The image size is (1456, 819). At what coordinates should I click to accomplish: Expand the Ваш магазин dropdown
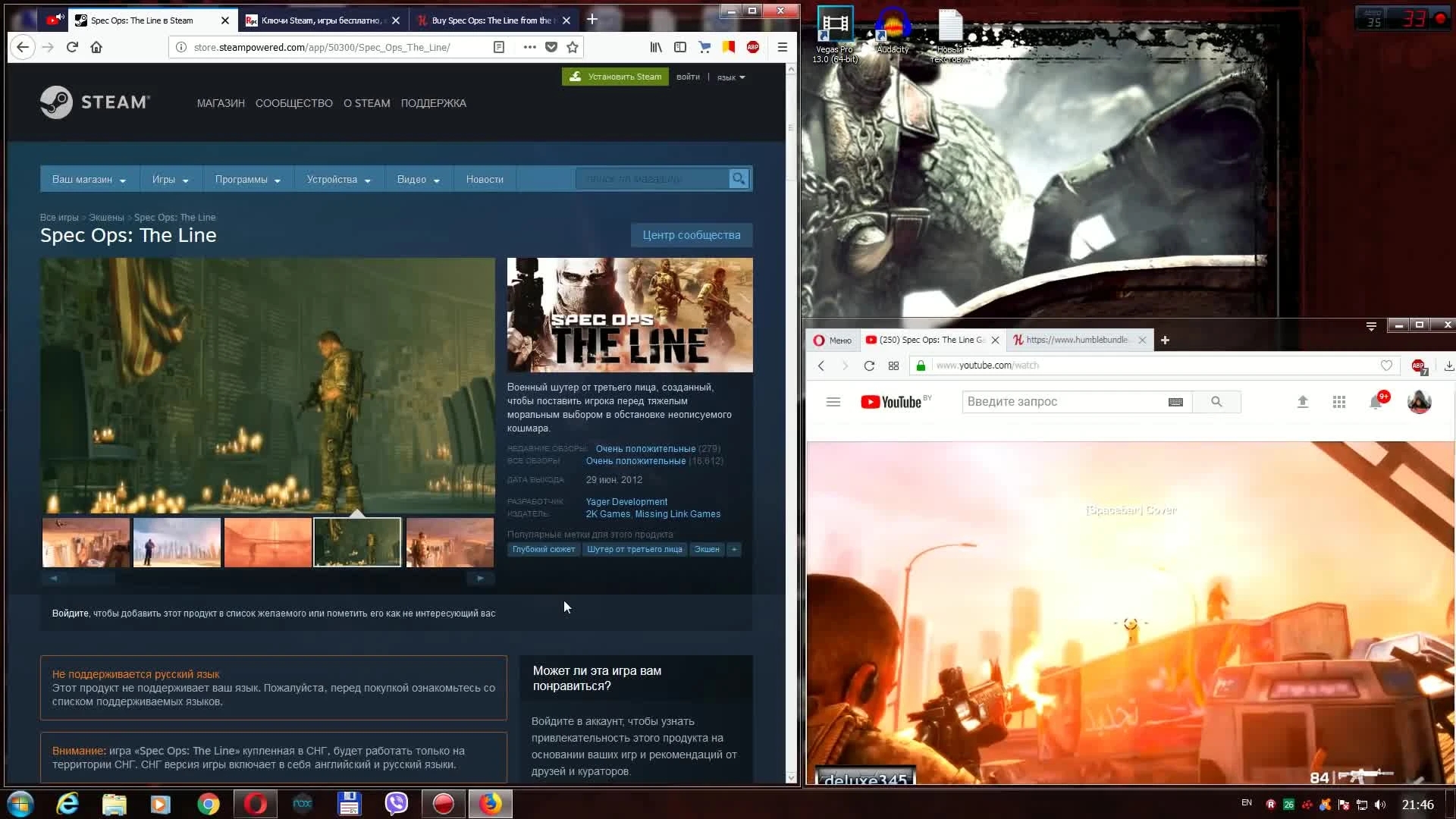(89, 180)
